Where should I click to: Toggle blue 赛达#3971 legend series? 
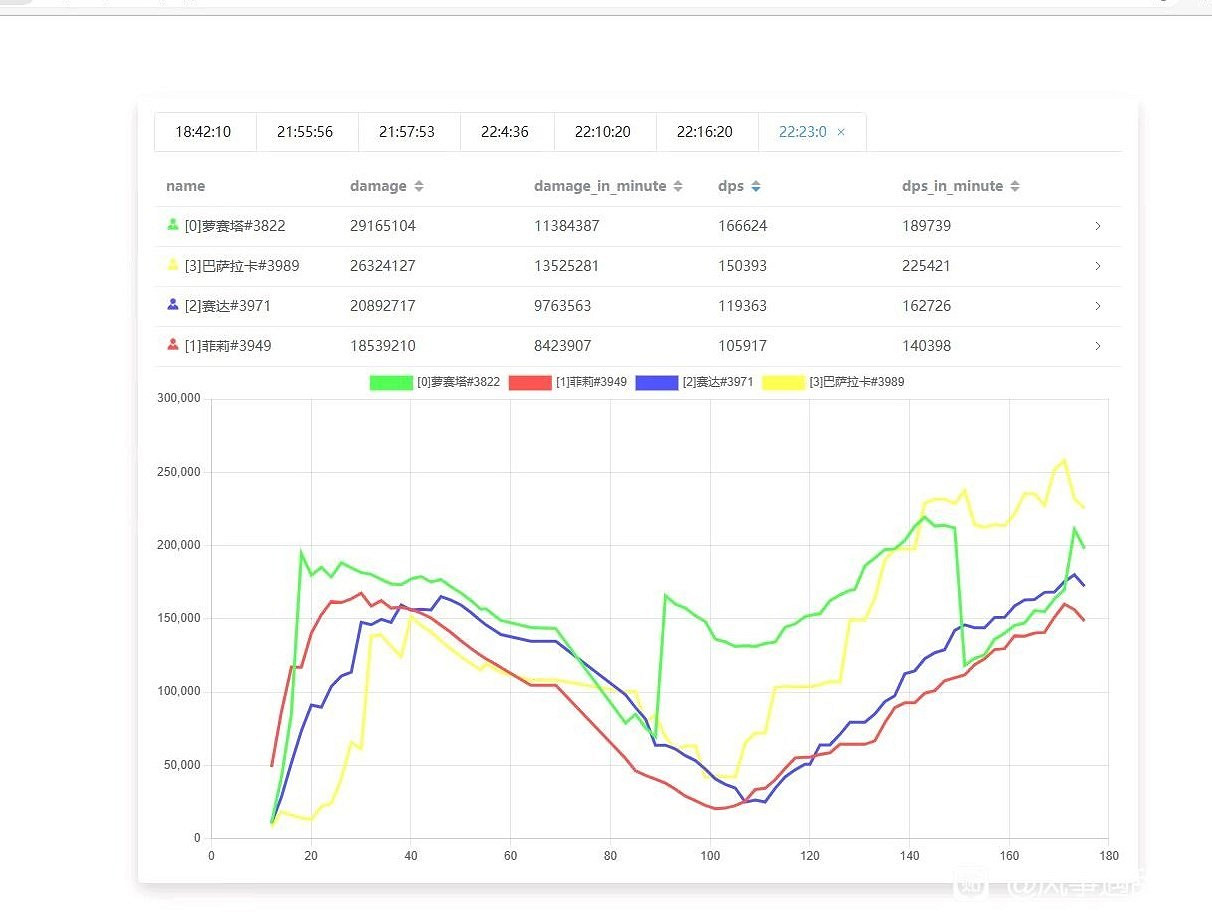(x=657, y=382)
